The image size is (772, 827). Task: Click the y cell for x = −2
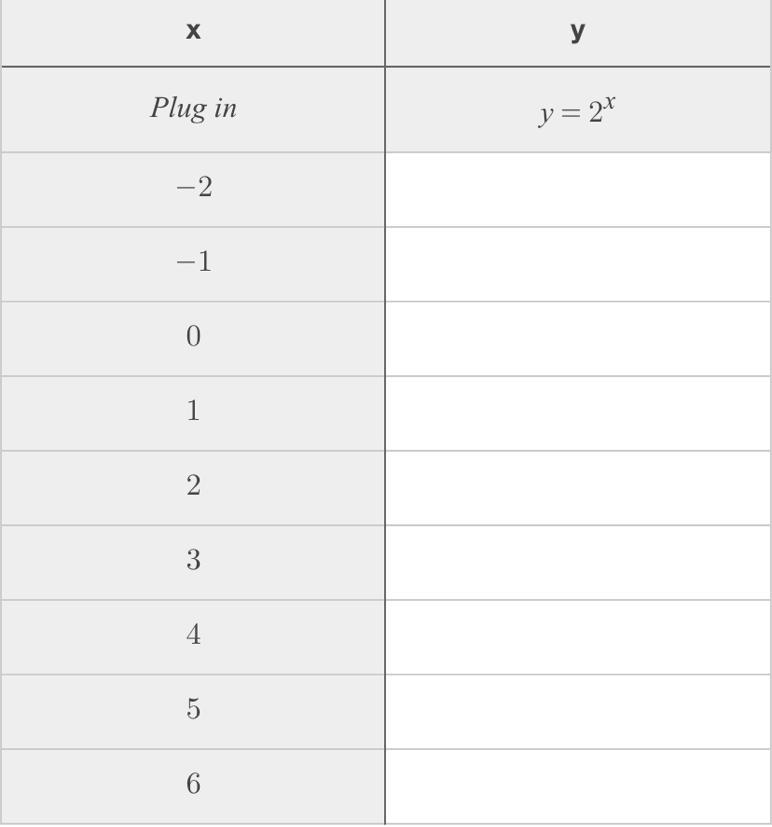pos(577,190)
